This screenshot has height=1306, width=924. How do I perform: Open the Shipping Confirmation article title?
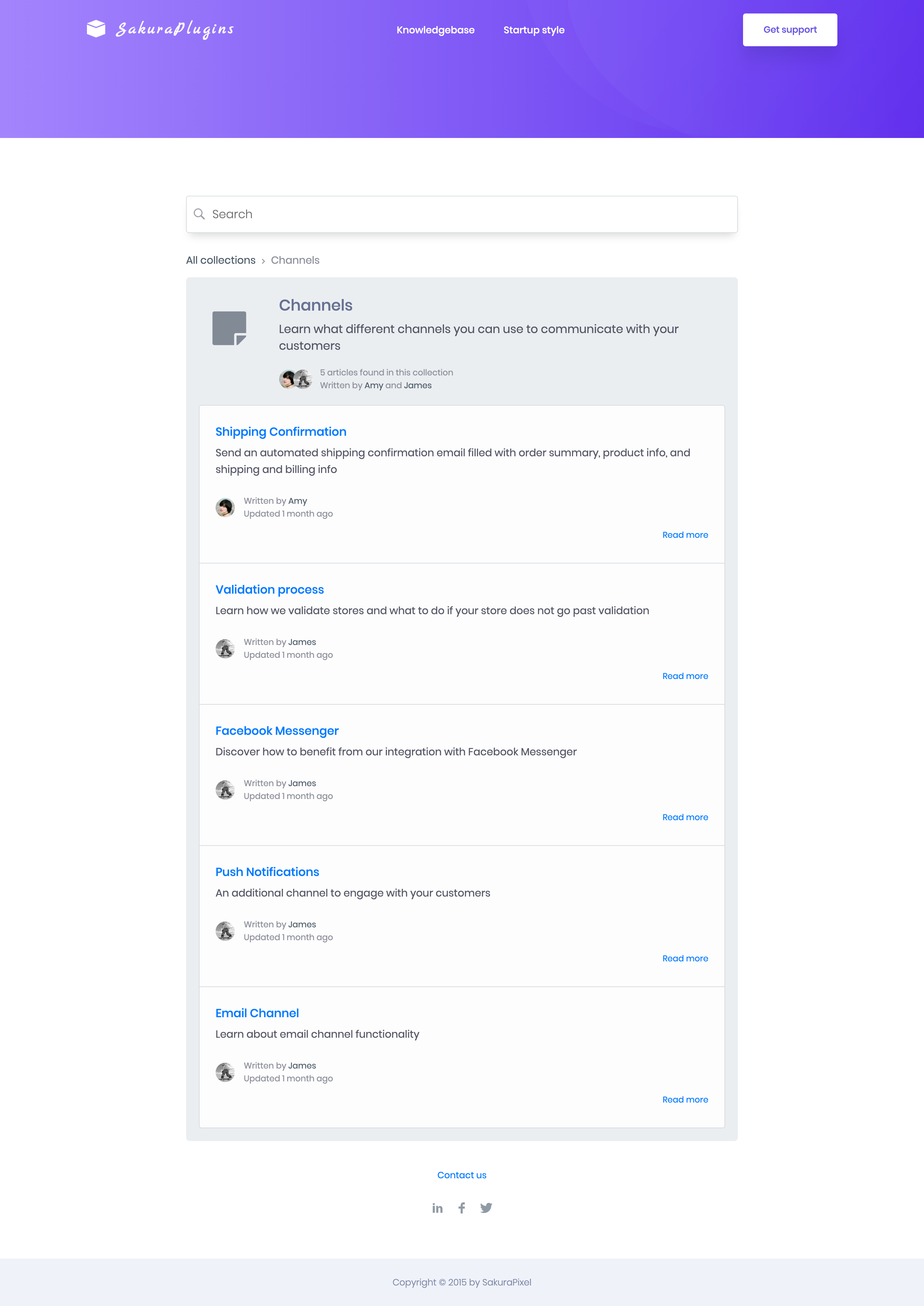point(281,432)
